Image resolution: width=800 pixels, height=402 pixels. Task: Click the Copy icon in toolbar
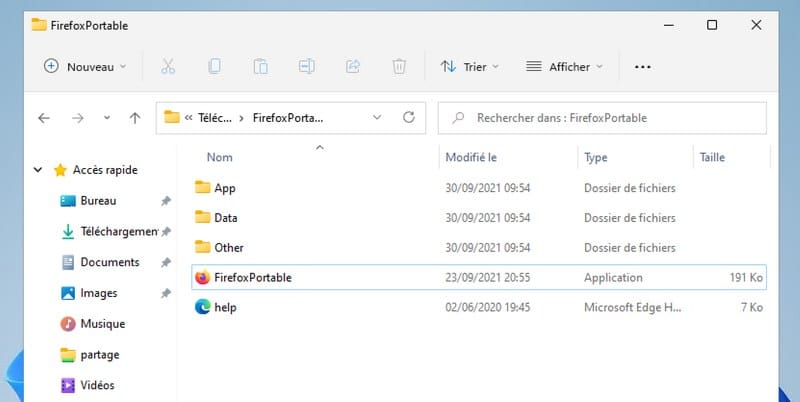[214, 67]
